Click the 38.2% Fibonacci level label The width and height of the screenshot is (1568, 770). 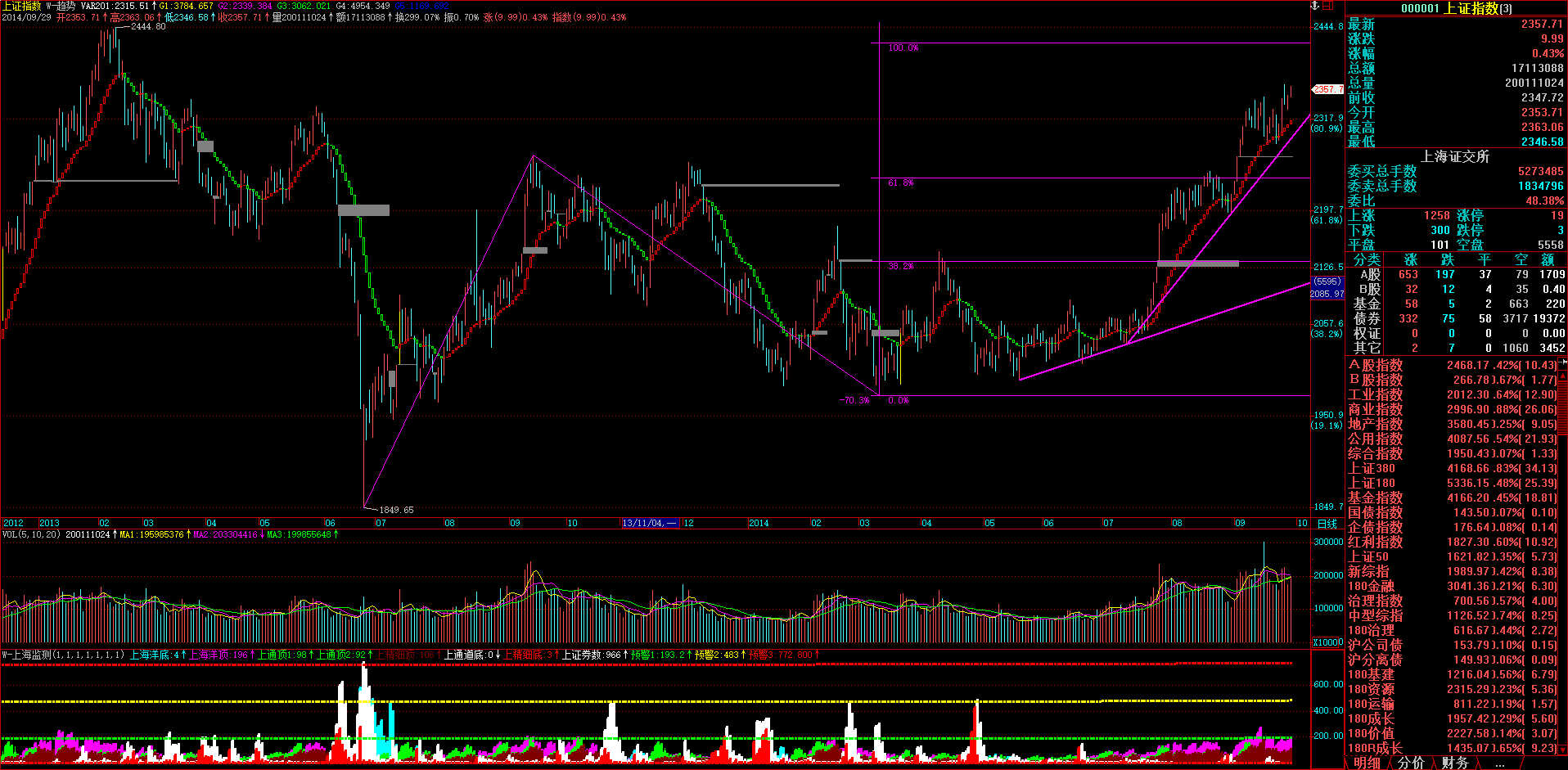click(x=900, y=267)
